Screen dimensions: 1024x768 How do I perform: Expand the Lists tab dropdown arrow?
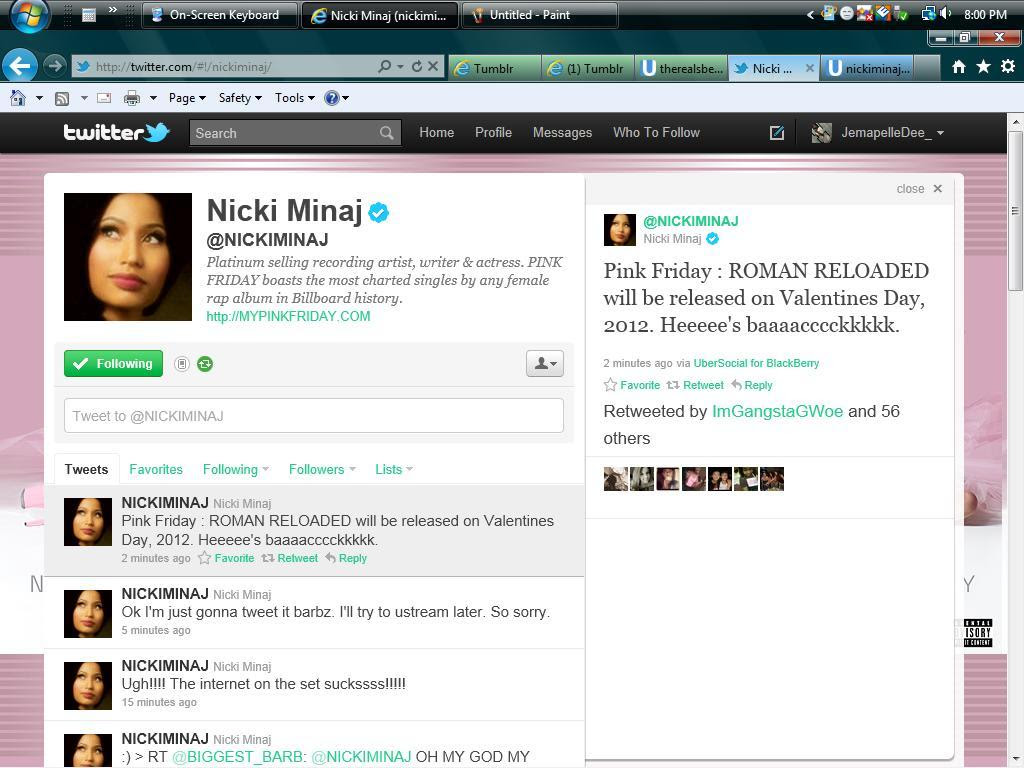[x=409, y=469]
